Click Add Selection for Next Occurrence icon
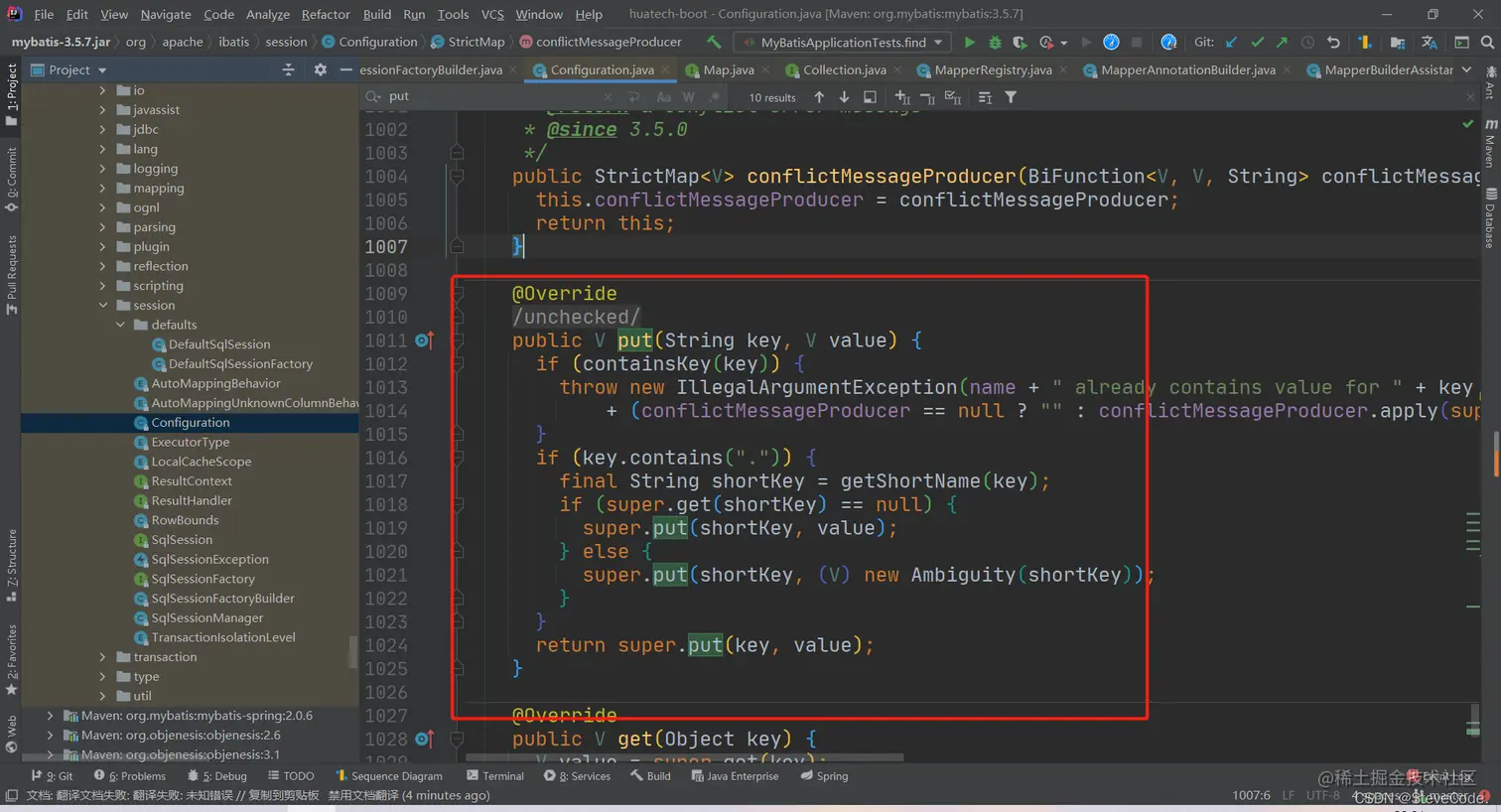This screenshot has width=1501, height=812. [901, 97]
